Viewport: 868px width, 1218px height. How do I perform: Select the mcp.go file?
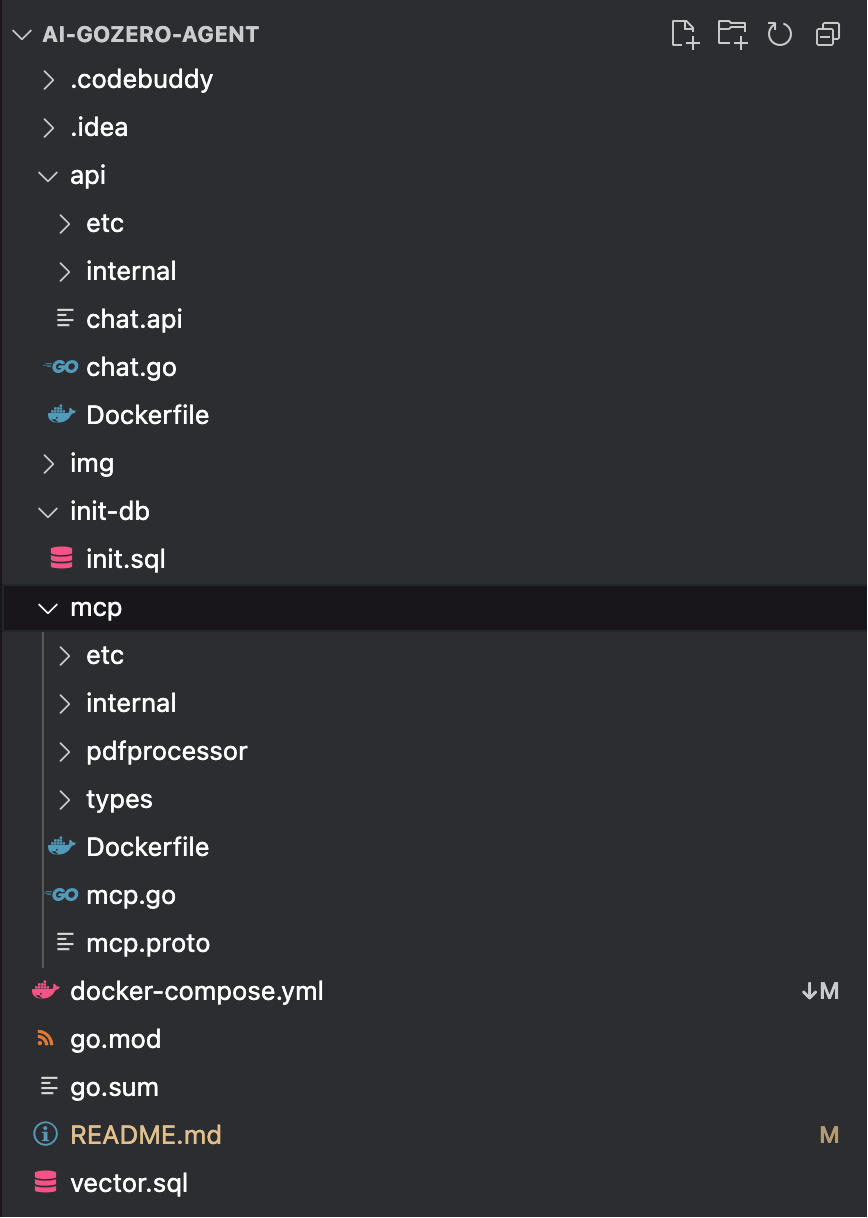tap(131, 895)
